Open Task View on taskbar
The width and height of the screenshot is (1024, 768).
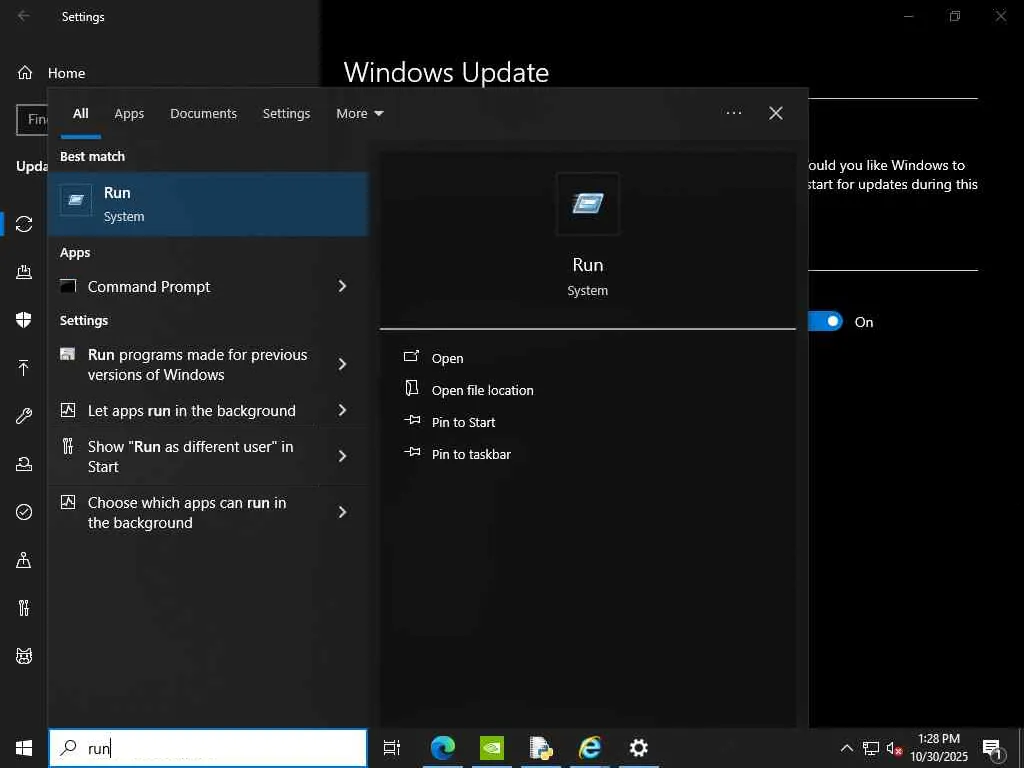pyautogui.click(x=392, y=748)
